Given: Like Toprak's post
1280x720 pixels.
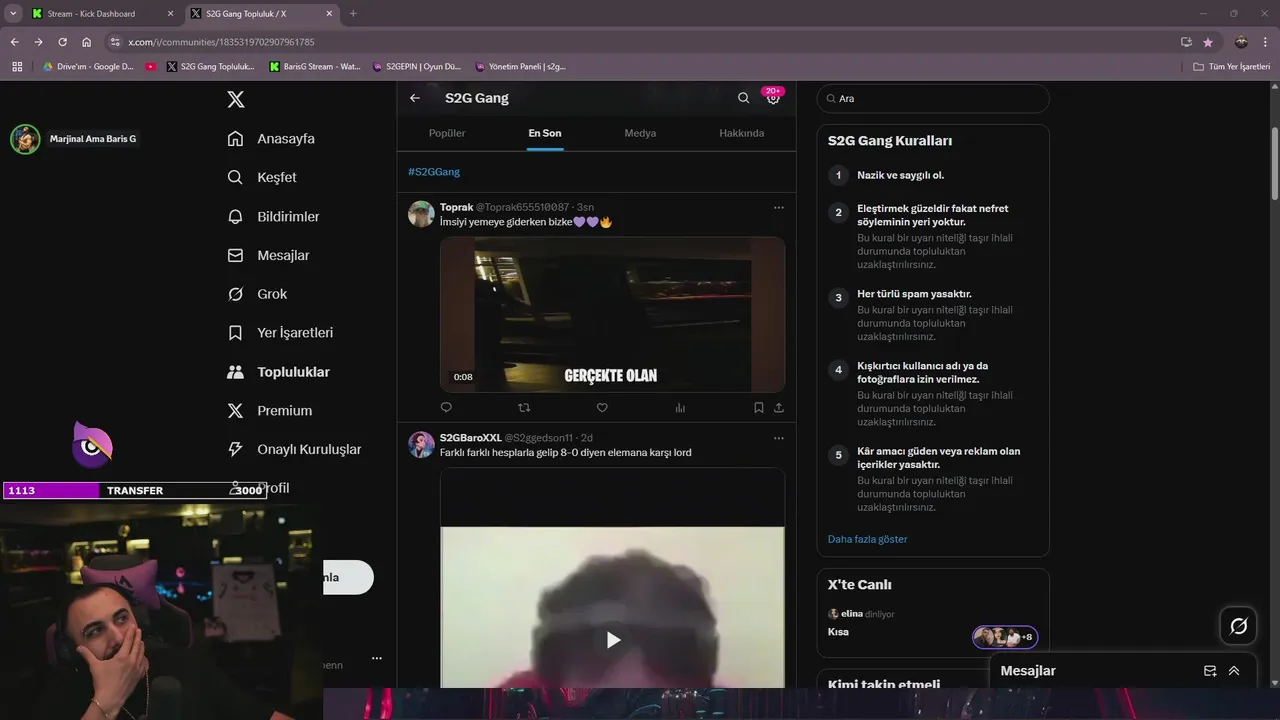Looking at the screenshot, I should [x=602, y=408].
